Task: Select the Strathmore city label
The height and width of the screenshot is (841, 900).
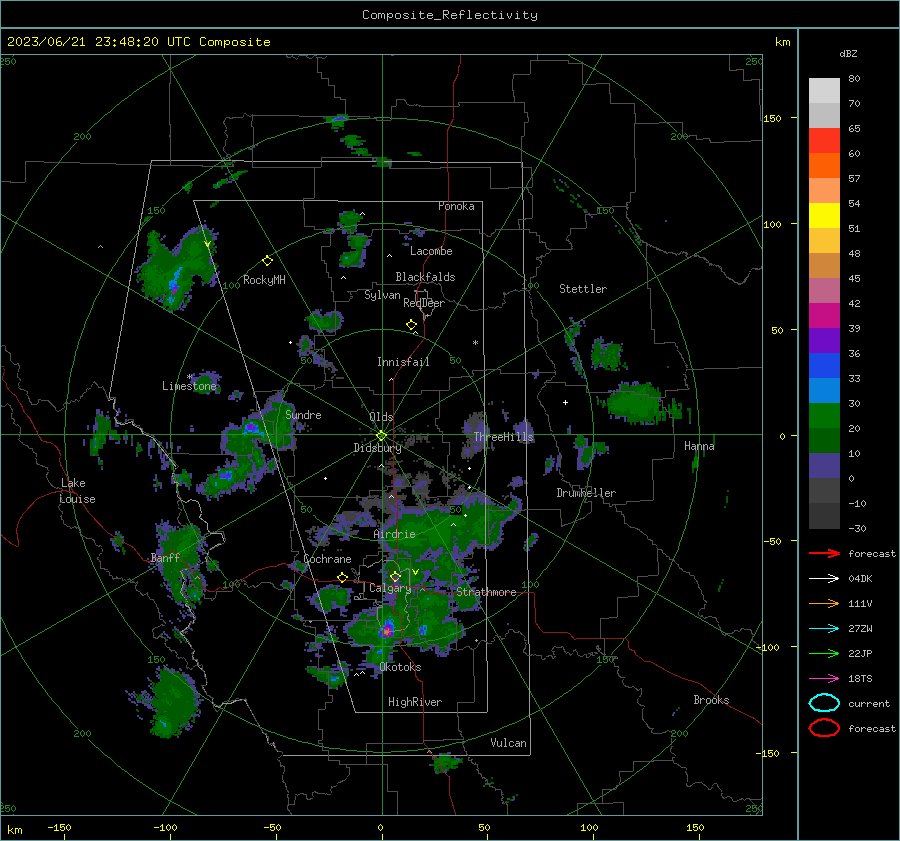Action: [486, 592]
